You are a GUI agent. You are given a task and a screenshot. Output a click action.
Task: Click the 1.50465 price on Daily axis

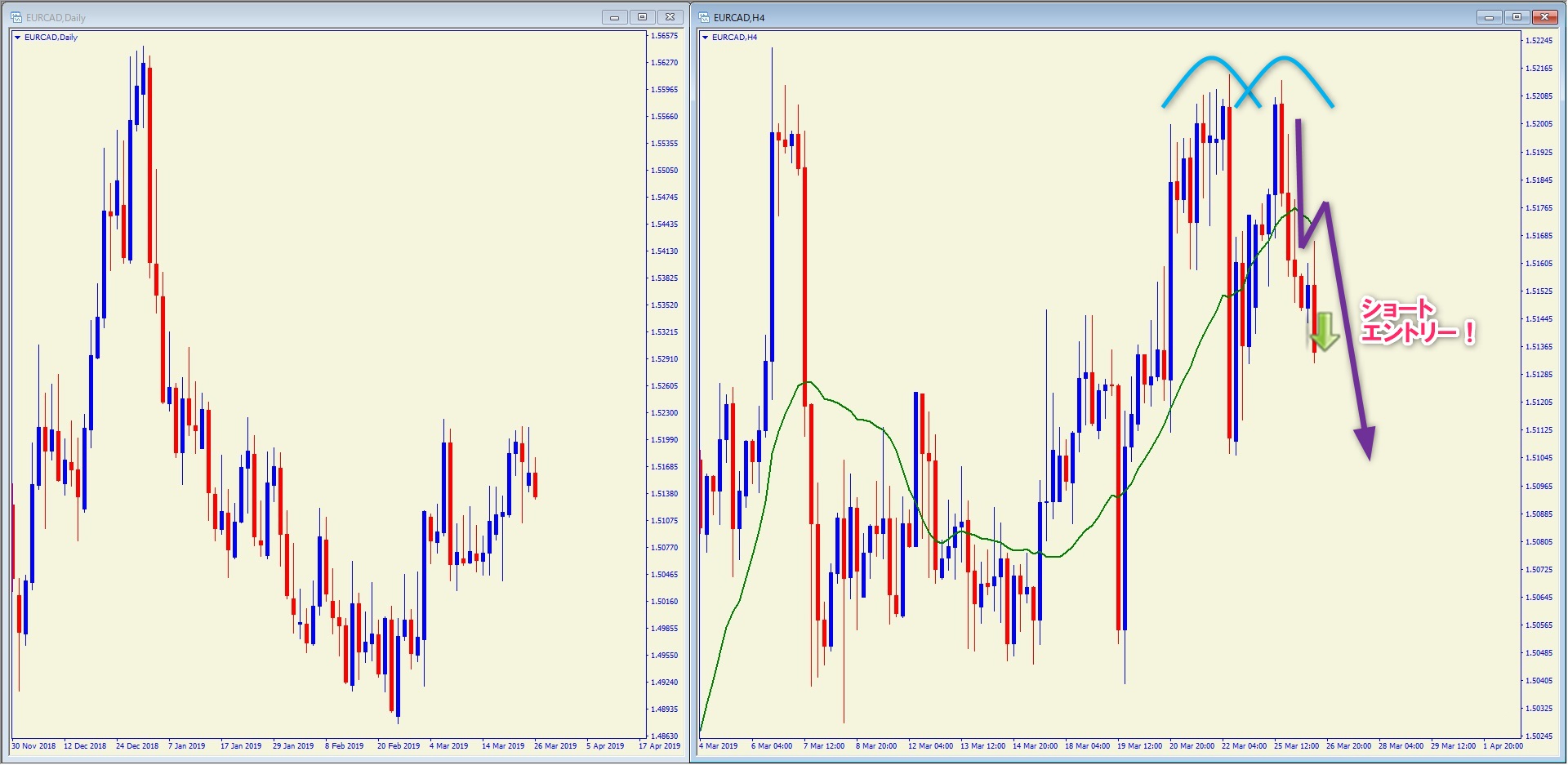click(x=664, y=575)
